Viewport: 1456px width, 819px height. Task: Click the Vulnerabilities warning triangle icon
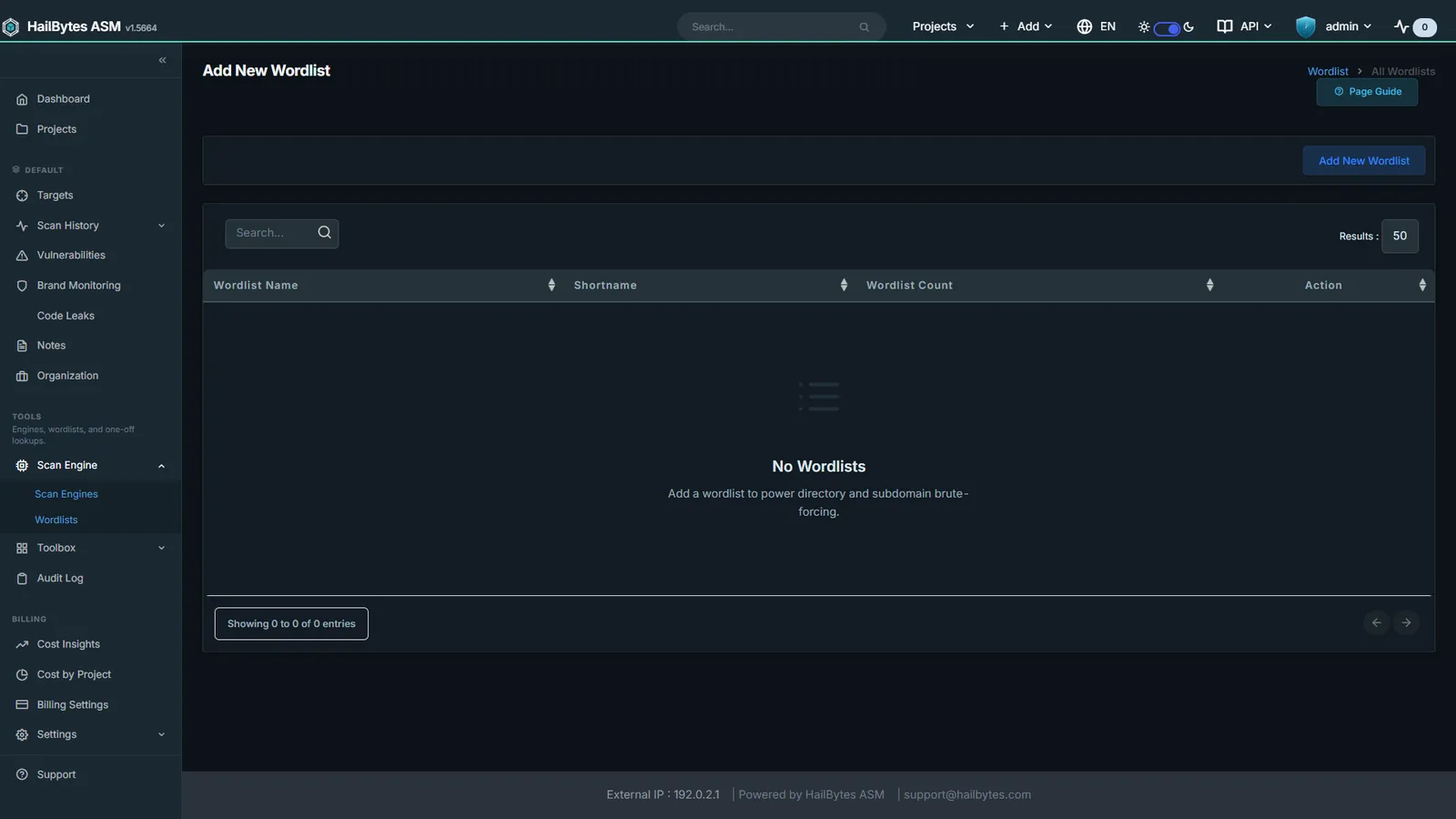click(22, 256)
